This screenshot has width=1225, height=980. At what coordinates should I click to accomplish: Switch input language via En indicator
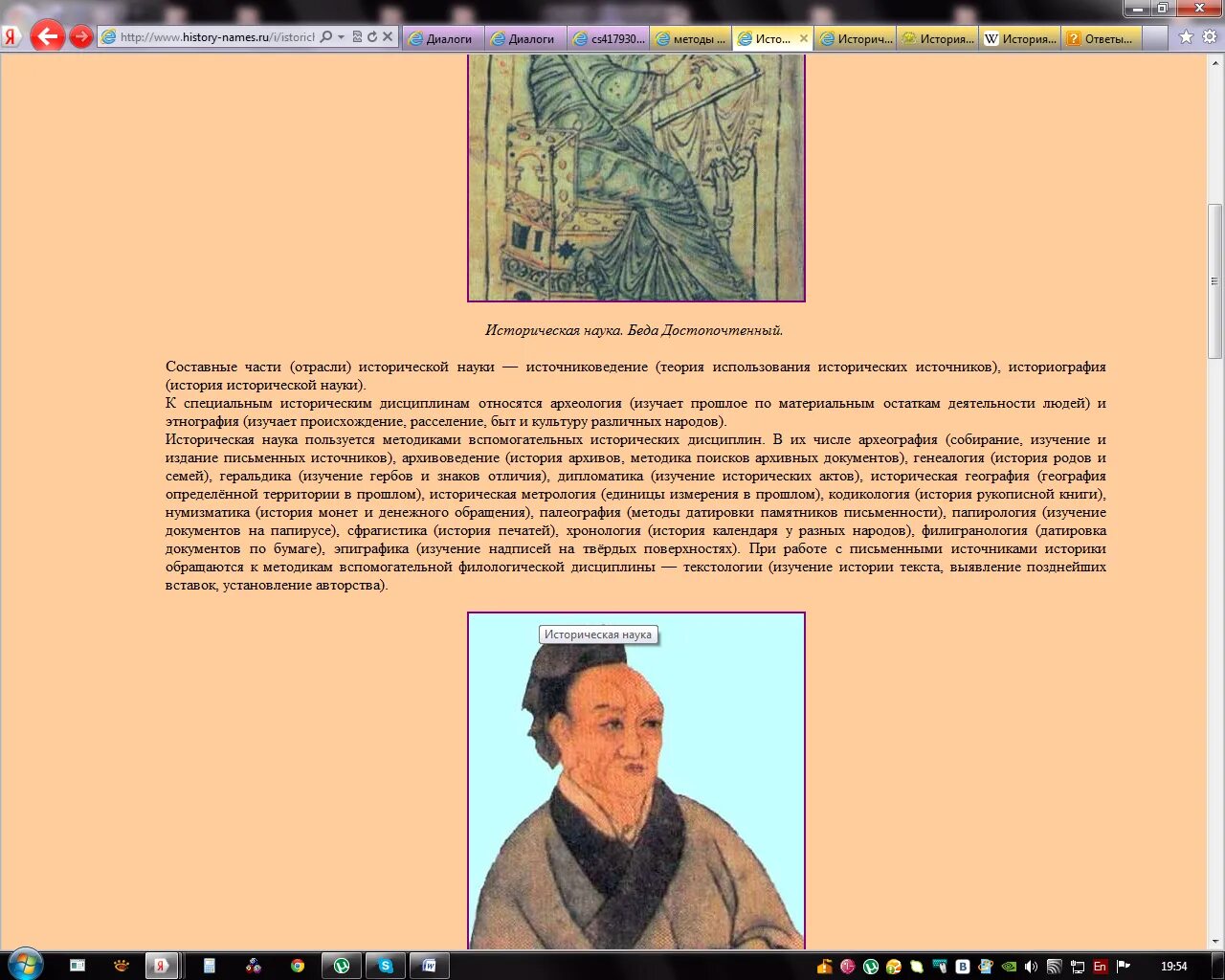(x=1101, y=967)
